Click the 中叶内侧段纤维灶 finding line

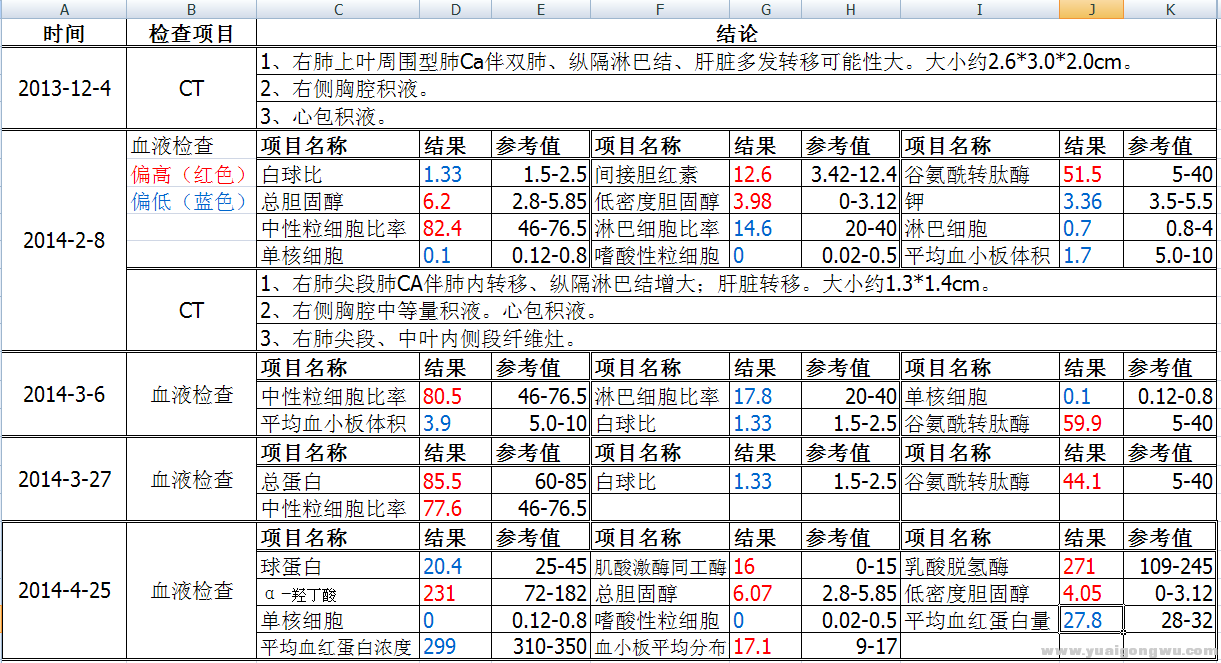tap(737, 337)
